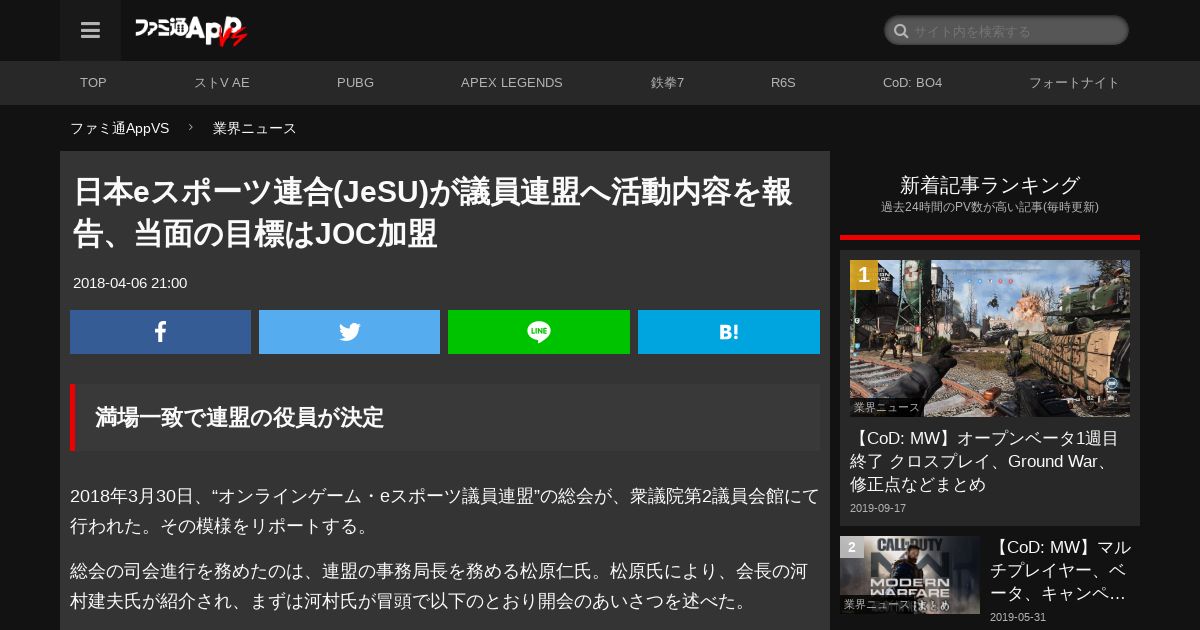This screenshot has width=1200, height=630.
Task: Click the date 2019-05-31
Action: 1018,617
